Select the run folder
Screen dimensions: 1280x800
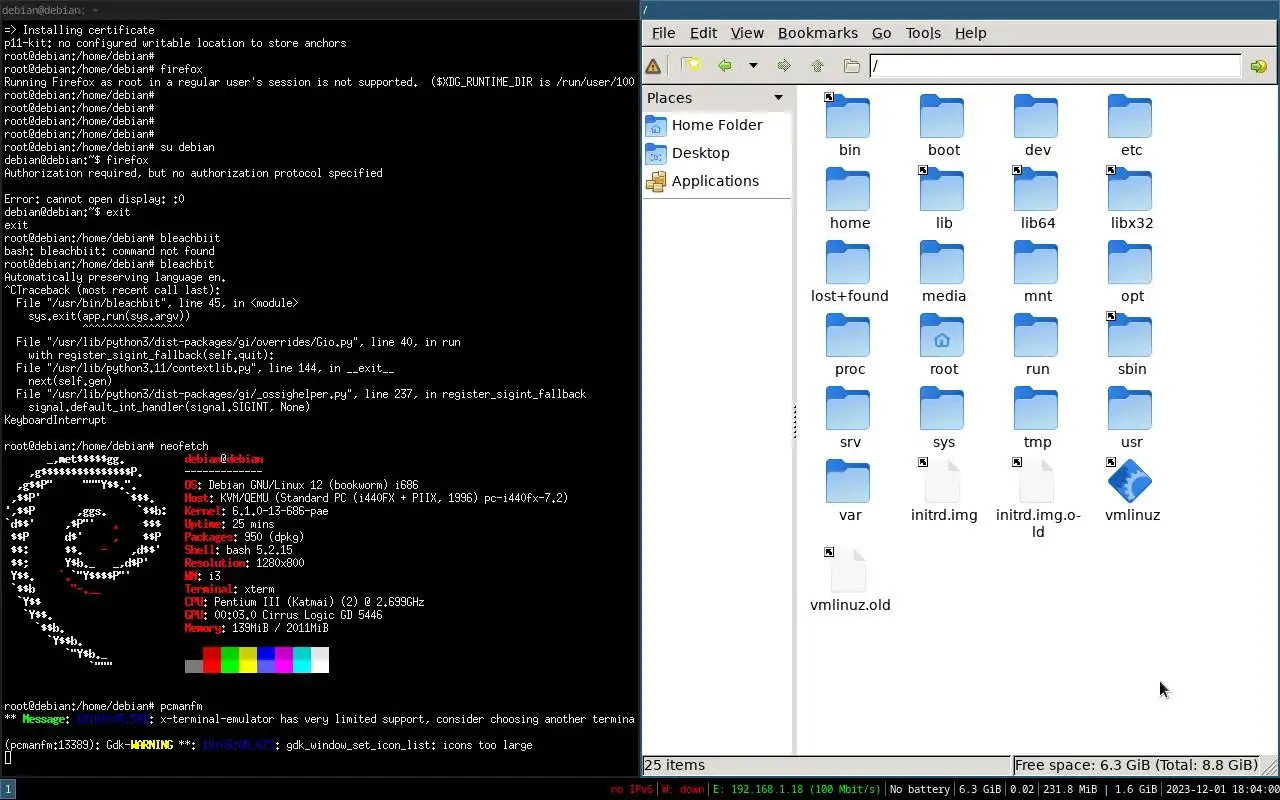1036,336
